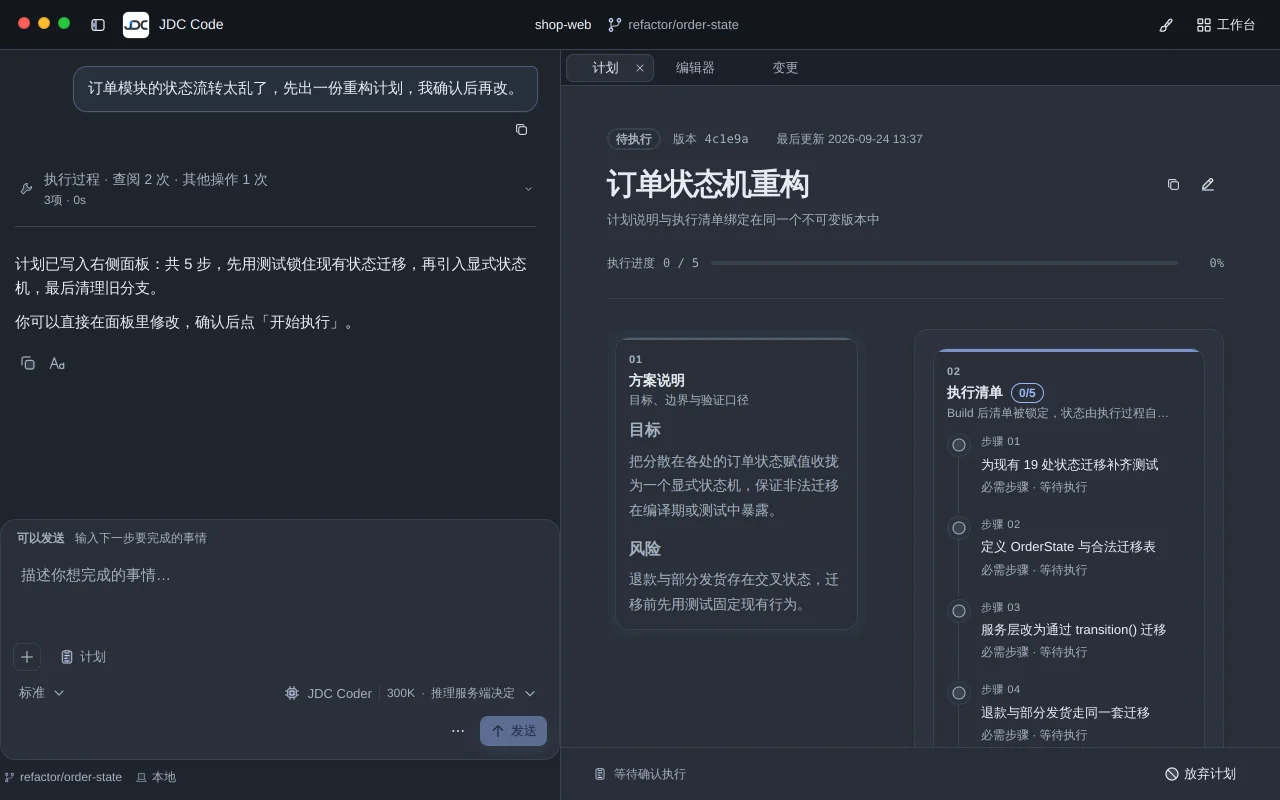Close the 计划 tab
The width and height of the screenshot is (1280, 800).
640,68
